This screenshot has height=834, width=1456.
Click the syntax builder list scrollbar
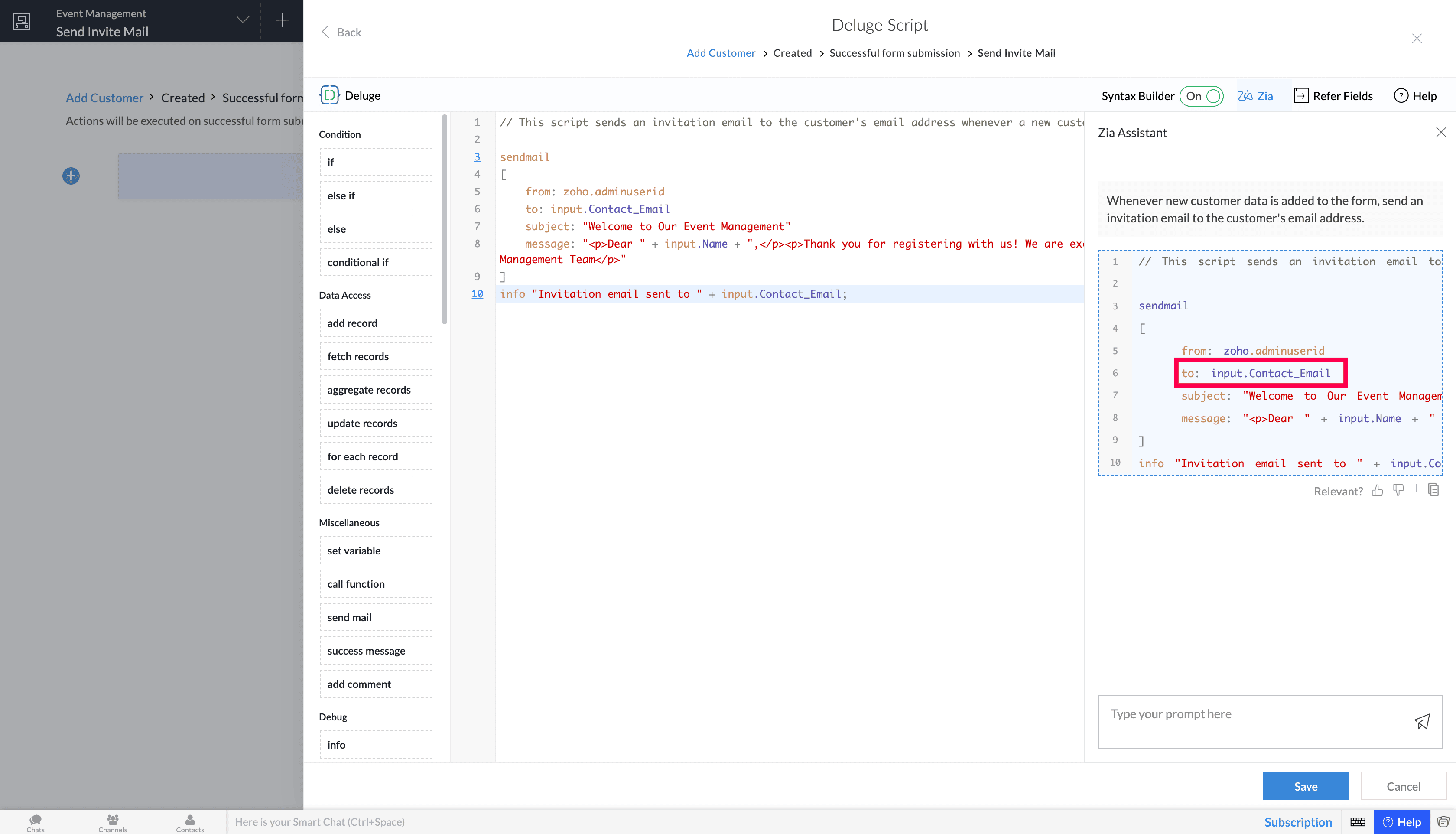click(444, 220)
